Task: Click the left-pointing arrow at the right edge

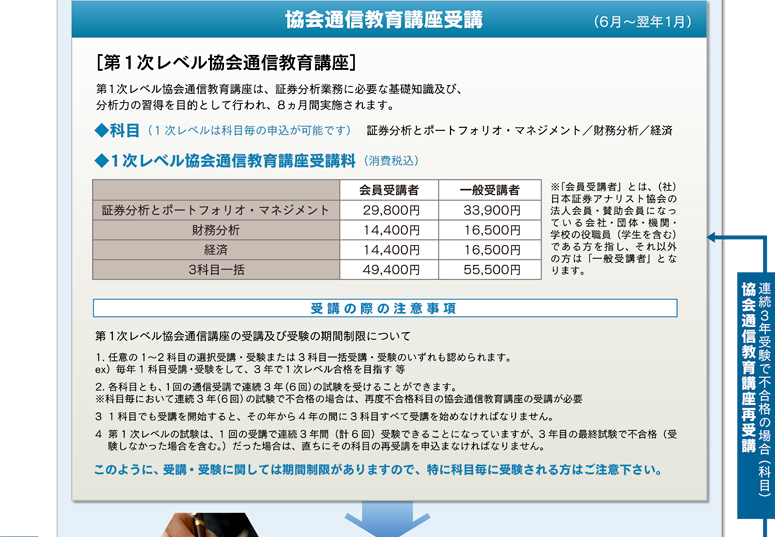Action: 714,238
